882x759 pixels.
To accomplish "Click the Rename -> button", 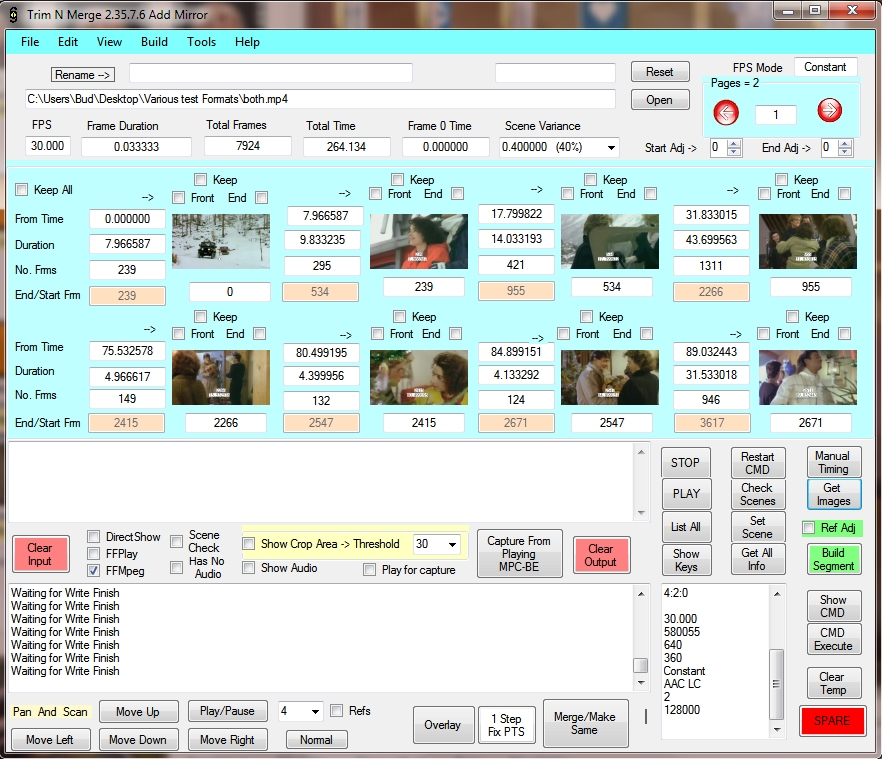I will pos(83,75).
